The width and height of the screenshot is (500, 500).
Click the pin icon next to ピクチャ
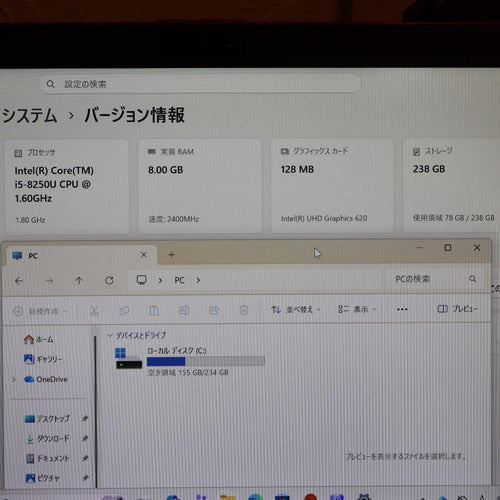(85, 478)
